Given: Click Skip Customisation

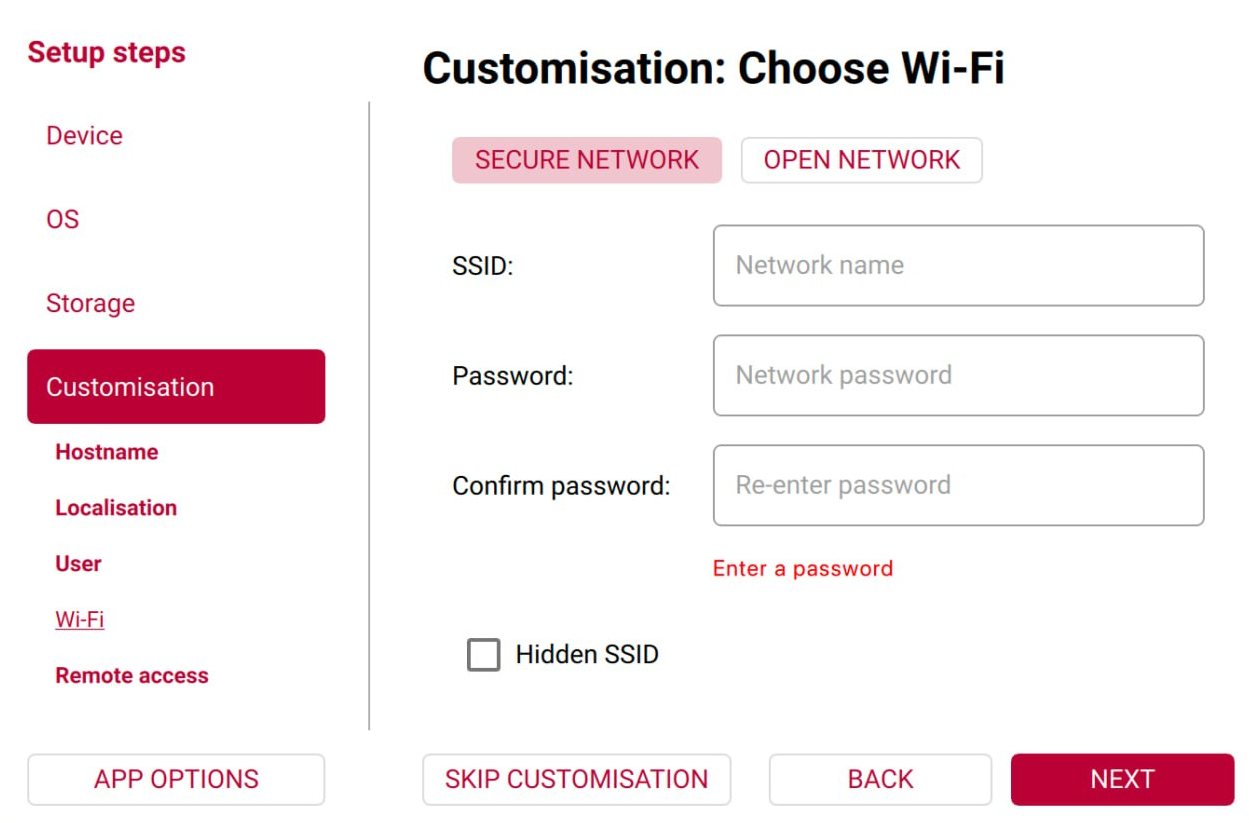Looking at the screenshot, I should pos(576,778).
